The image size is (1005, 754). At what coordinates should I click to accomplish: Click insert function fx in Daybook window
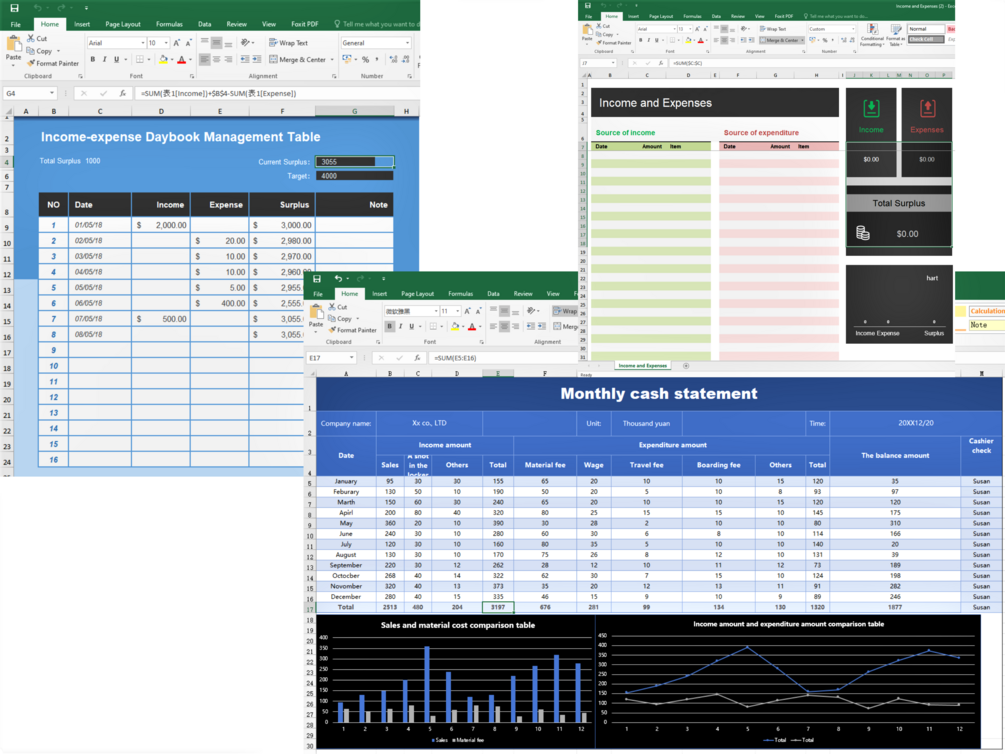122,94
